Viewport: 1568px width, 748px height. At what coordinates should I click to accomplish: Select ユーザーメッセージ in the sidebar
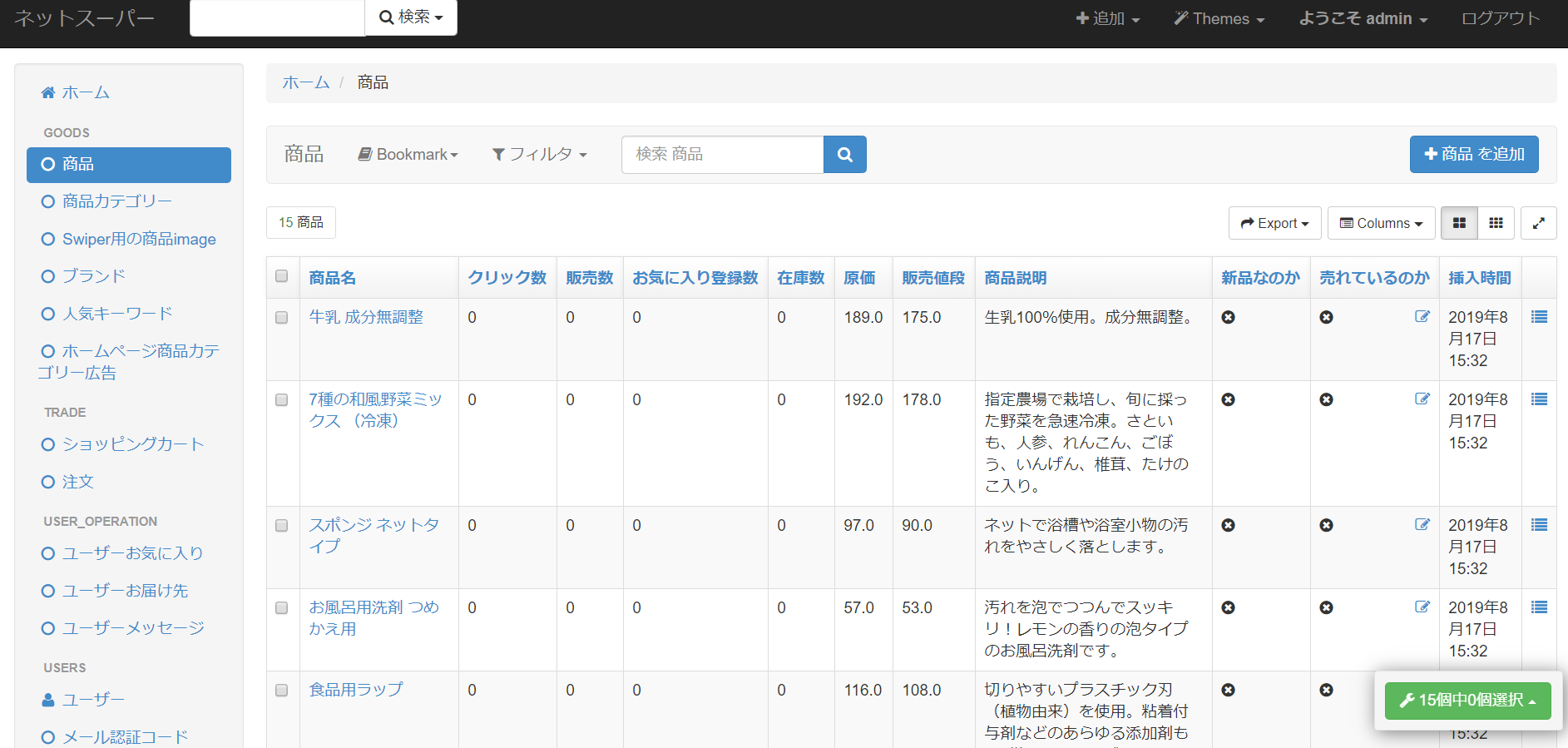(129, 628)
